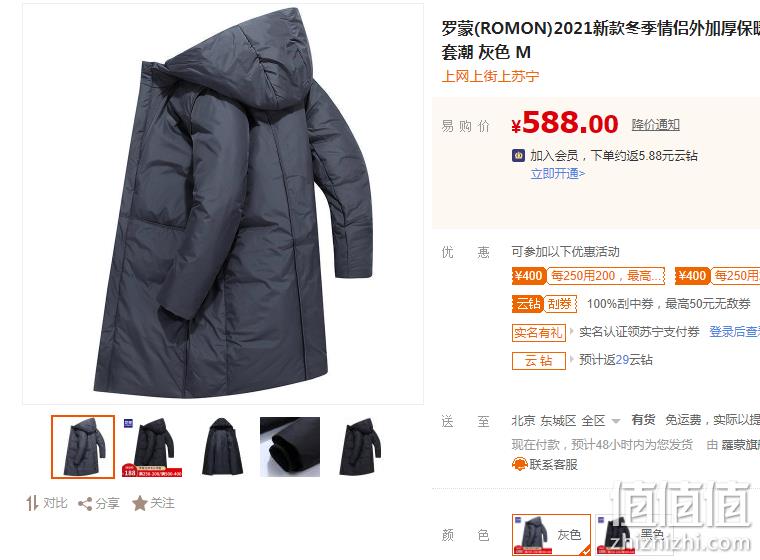Click the compare arrows icon

click(x=32, y=503)
